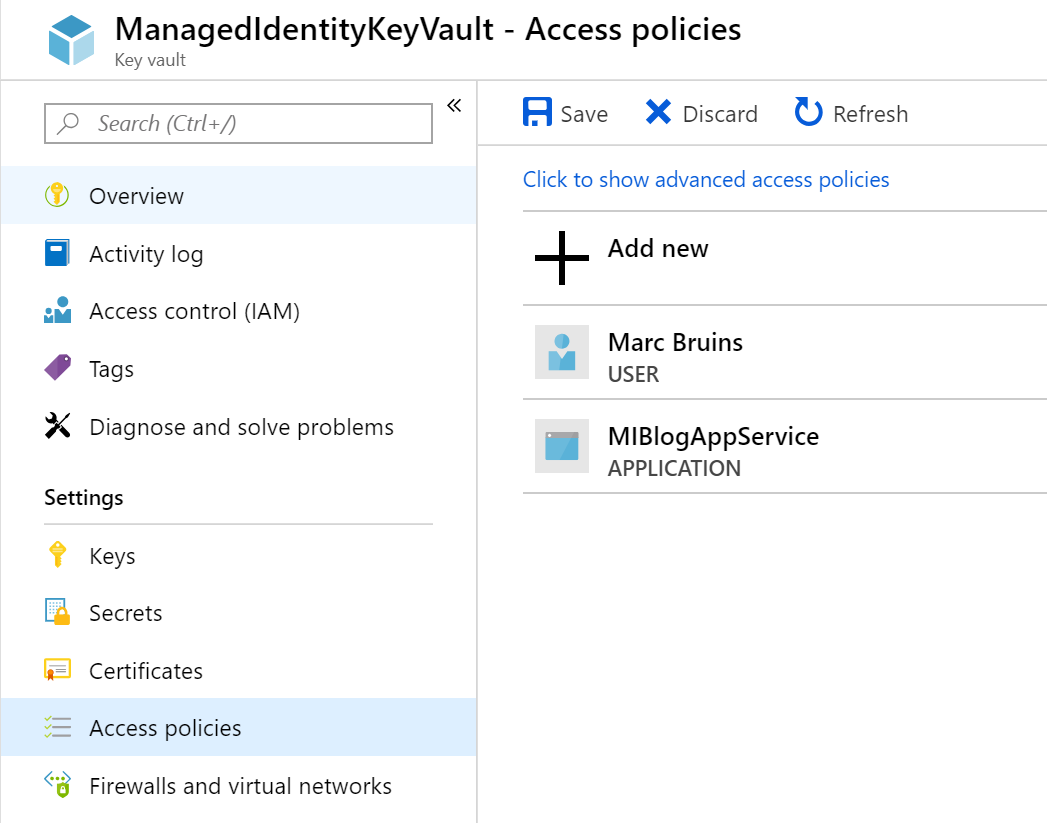The width and height of the screenshot is (1047, 823).
Task: Show advanced access policies link
Action: (706, 180)
